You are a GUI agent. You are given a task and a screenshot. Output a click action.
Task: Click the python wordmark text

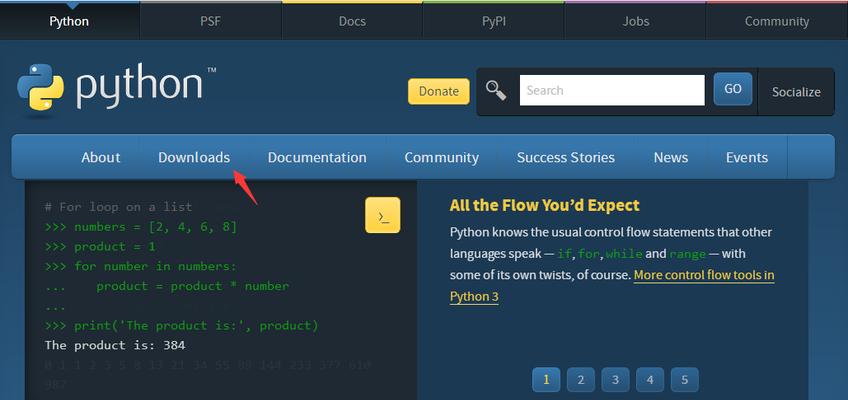tap(139, 86)
